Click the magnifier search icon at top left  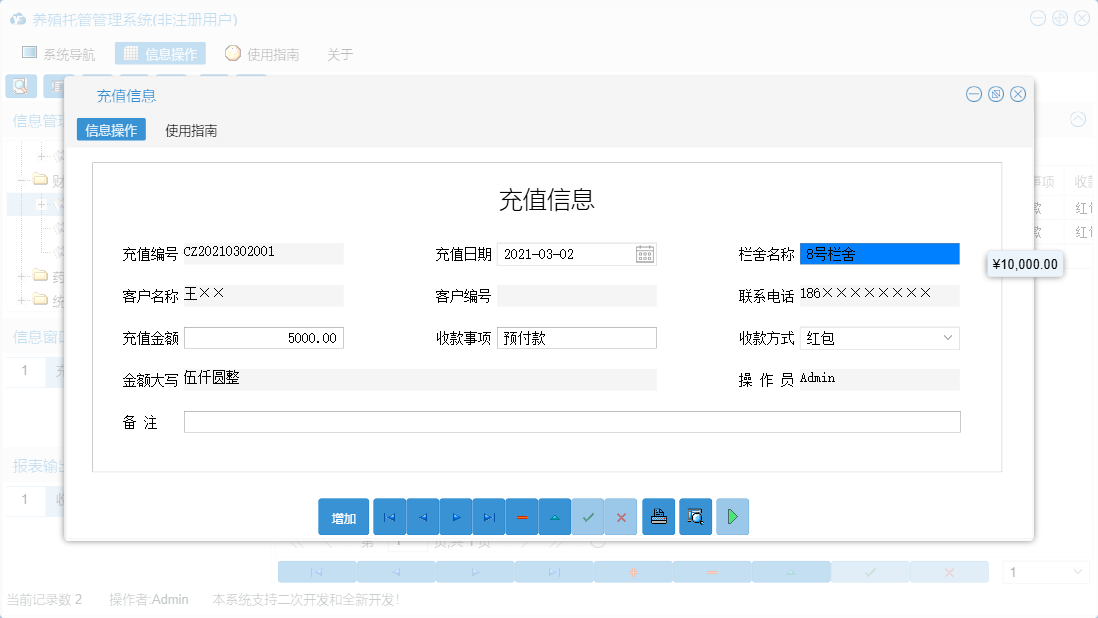coord(20,86)
